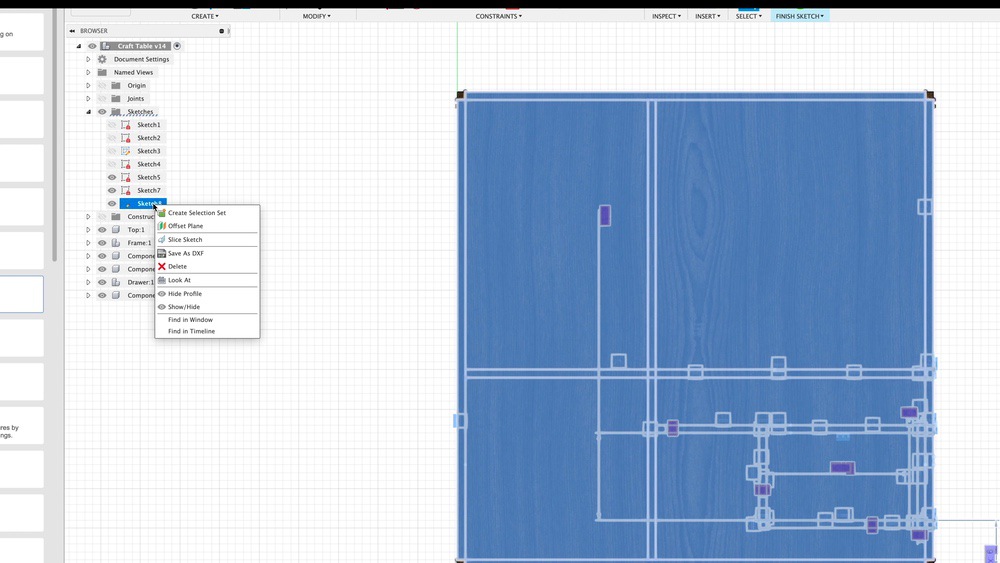This screenshot has width=1000, height=563.
Task: Collapse the Craft Table v14 root node
Action: pyautogui.click(x=79, y=46)
